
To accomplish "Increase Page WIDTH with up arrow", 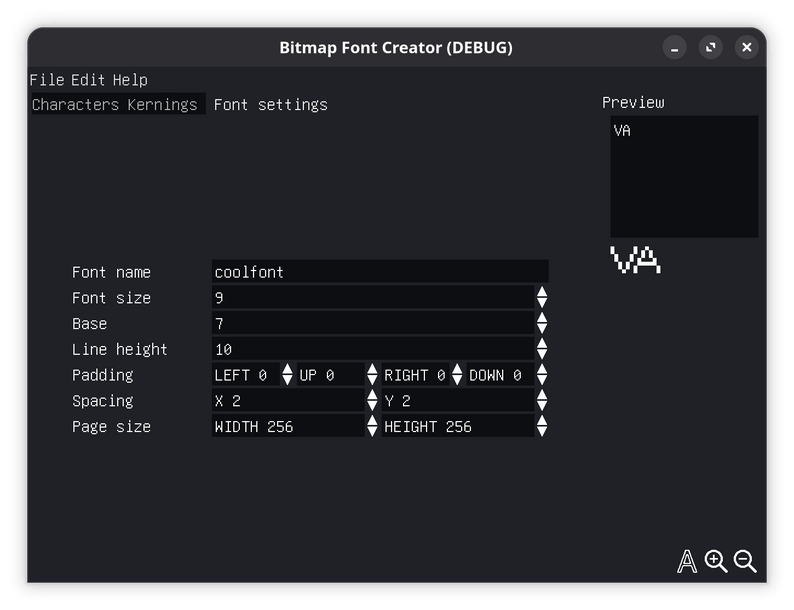I will pyautogui.click(x=372, y=421).
